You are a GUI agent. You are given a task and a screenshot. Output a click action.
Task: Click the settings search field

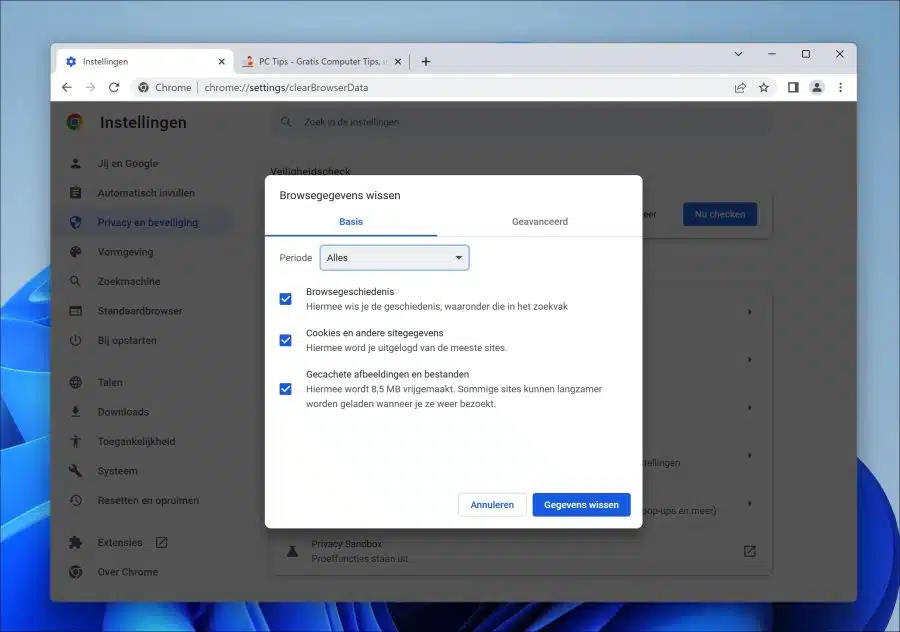pos(519,122)
